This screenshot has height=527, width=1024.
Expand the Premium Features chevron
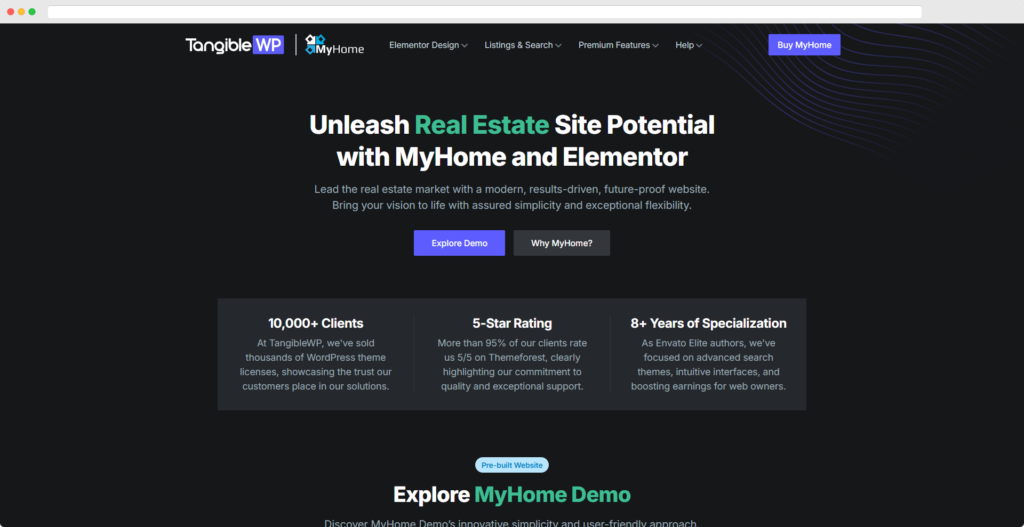655,46
